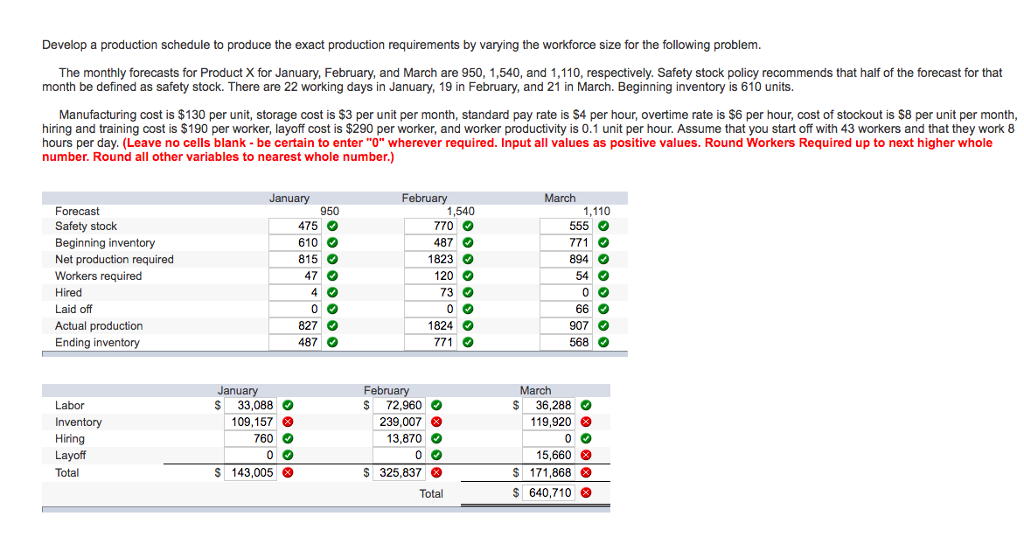
Task: Select the January Workers required field 47
Action: click(x=295, y=276)
